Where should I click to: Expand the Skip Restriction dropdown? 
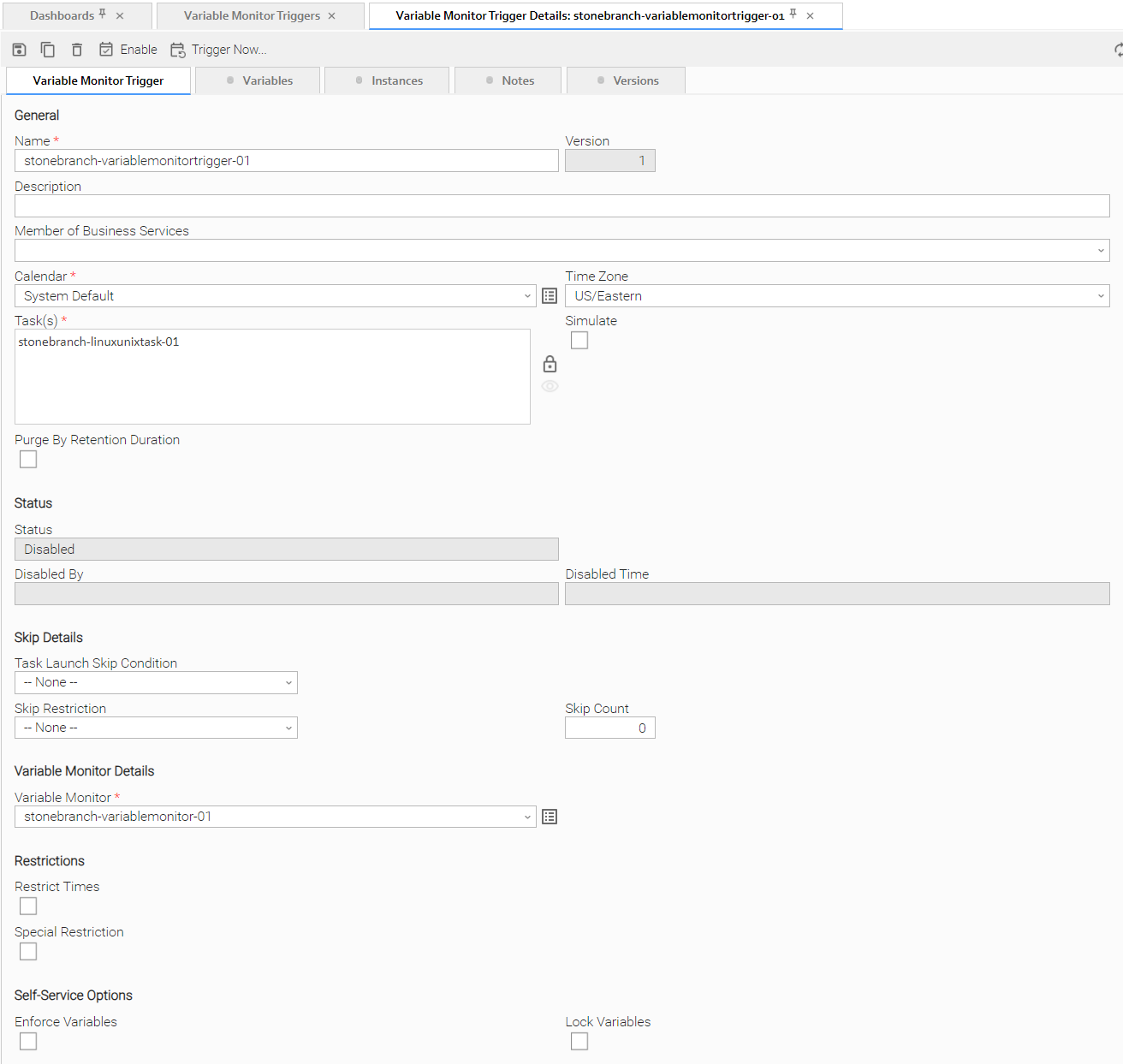coord(156,728)
